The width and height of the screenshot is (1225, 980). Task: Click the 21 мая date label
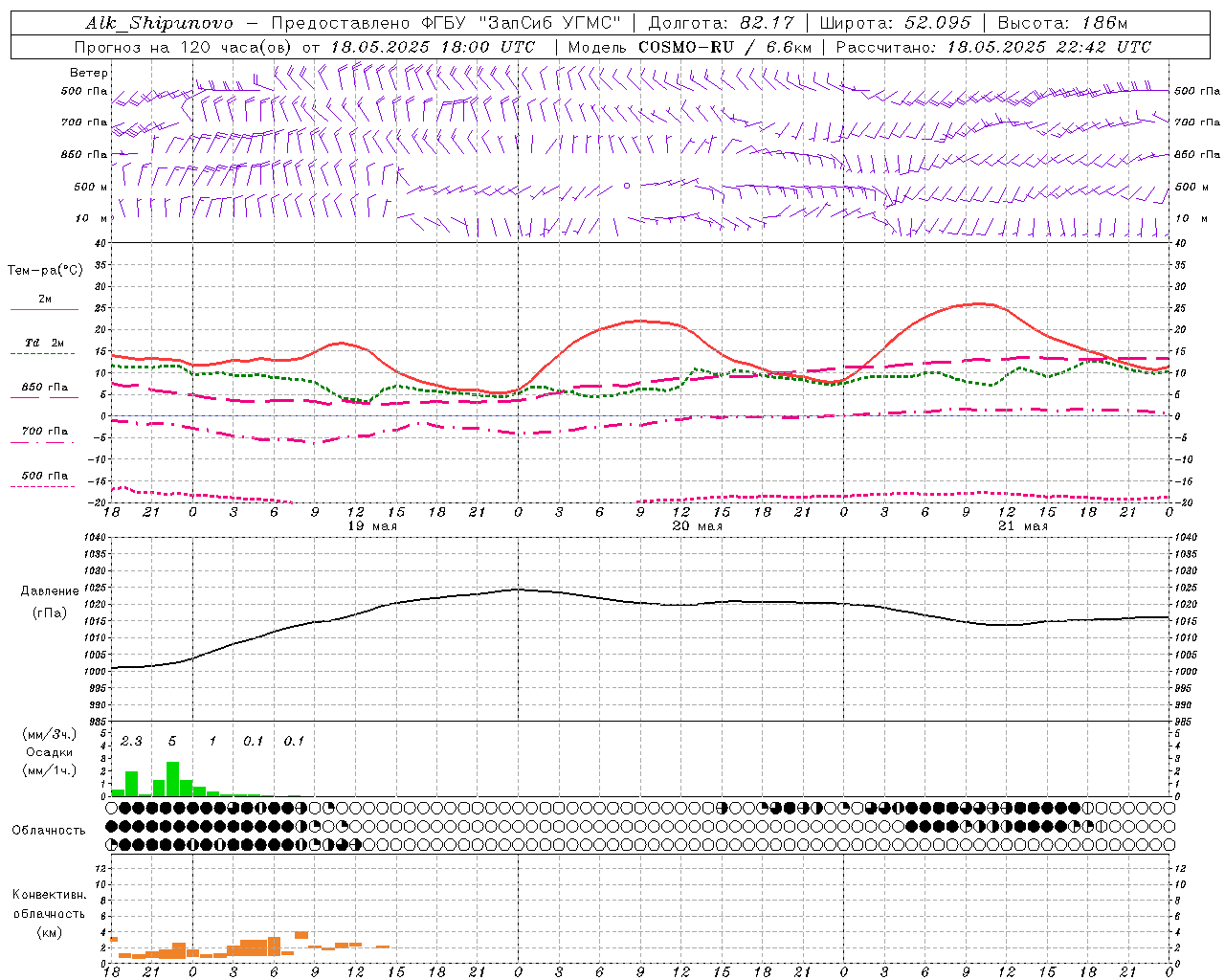(1023, 526)
